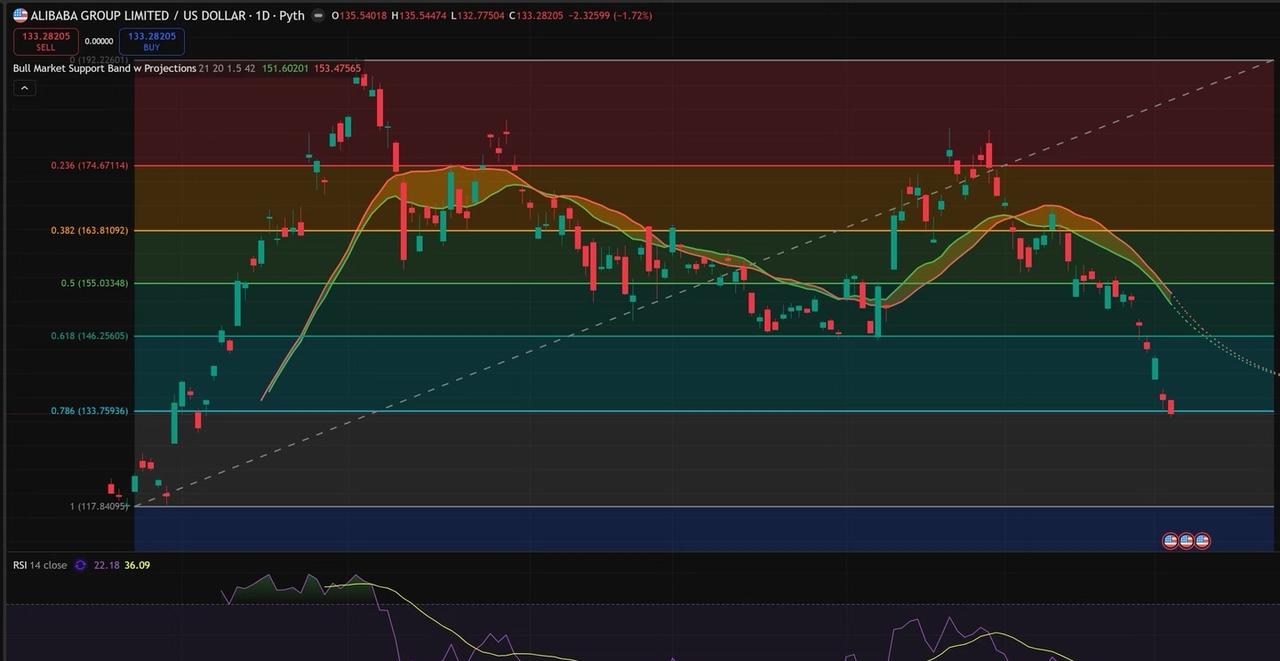This screenshot has height=661, width=1280.
Task: Click the green indicator value 151.60201
Action: tap(285, 68)
